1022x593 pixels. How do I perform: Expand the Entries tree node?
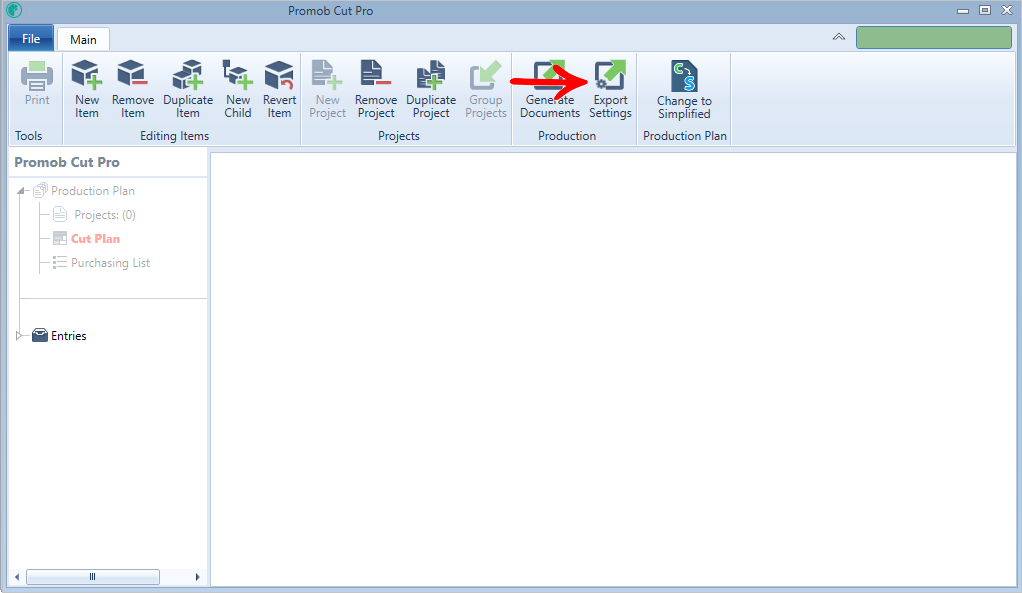coord(19,336)
